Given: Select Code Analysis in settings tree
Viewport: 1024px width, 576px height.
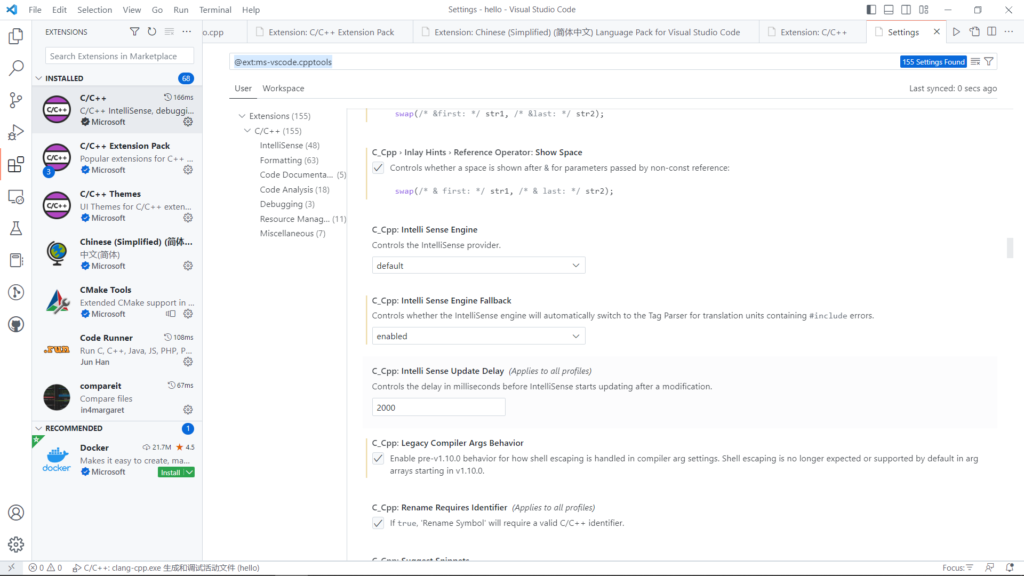Looking at the screenshot, I should tap(287, 189).
